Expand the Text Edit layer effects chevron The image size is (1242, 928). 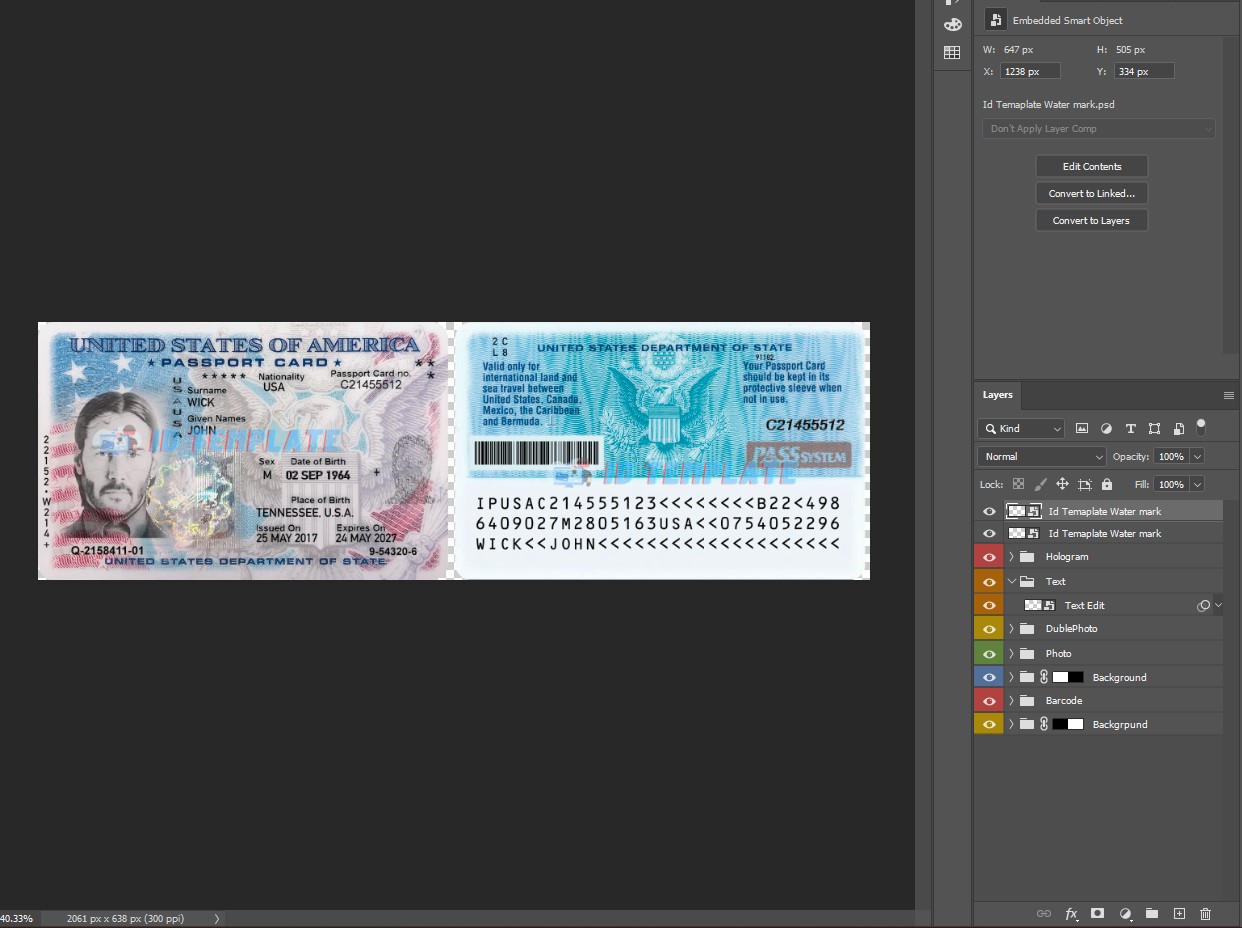(1218, 606)
